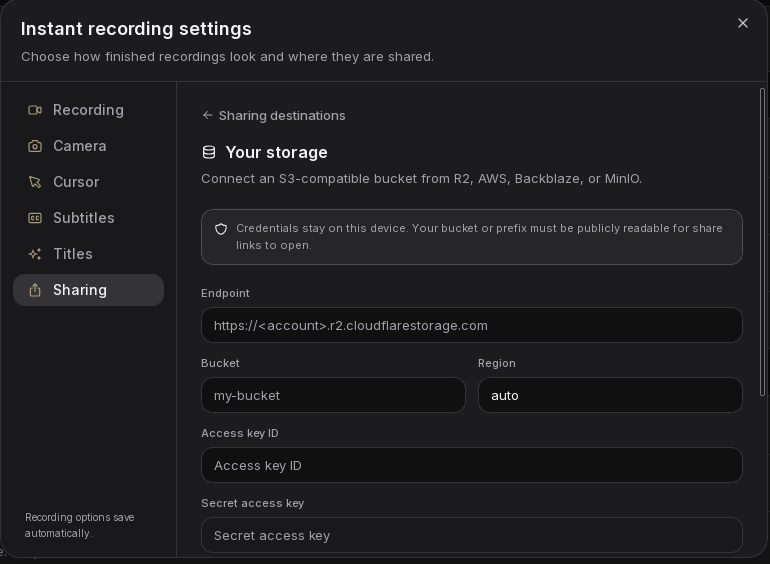Click the database icon next to Your storage
The image size is (770, 564).
[x=209, y=152]
